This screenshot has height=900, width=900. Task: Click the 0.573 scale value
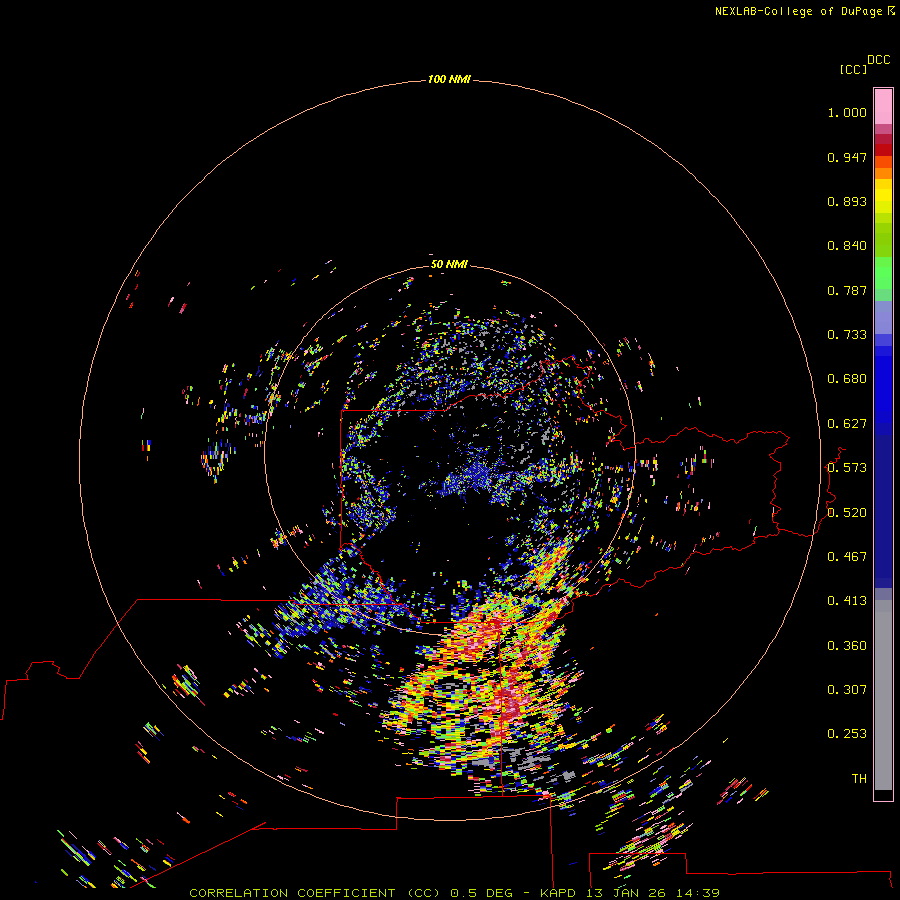click(847, 468)
